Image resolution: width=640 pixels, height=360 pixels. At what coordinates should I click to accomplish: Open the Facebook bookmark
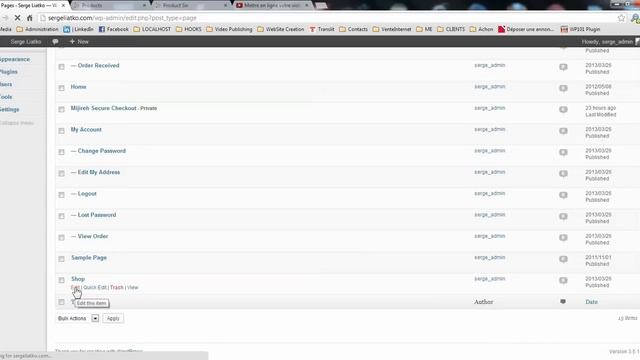[x=113, y=29]
